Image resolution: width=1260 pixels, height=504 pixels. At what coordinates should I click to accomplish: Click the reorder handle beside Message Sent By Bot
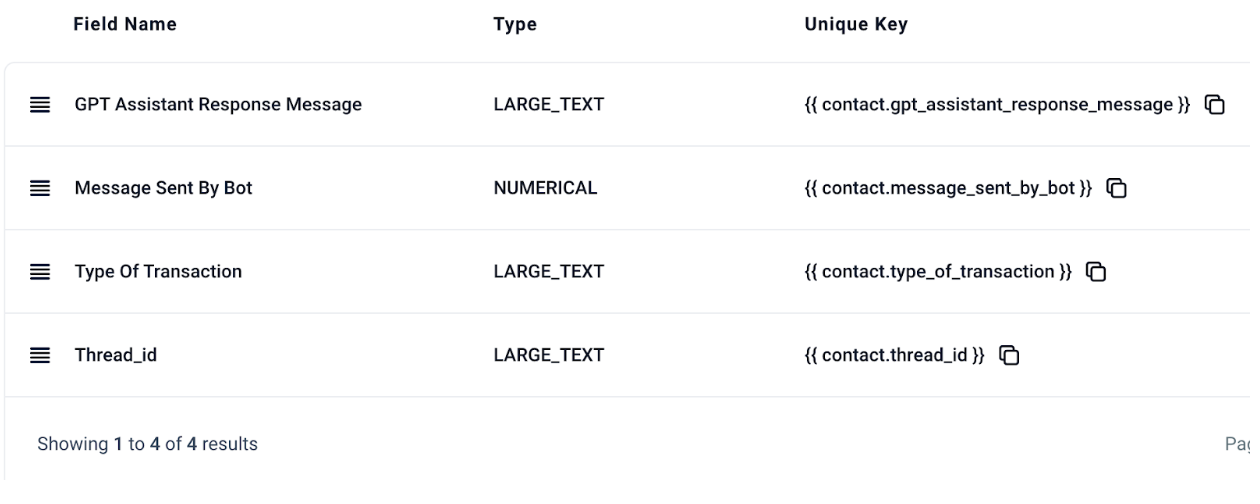tap(38, 187)
